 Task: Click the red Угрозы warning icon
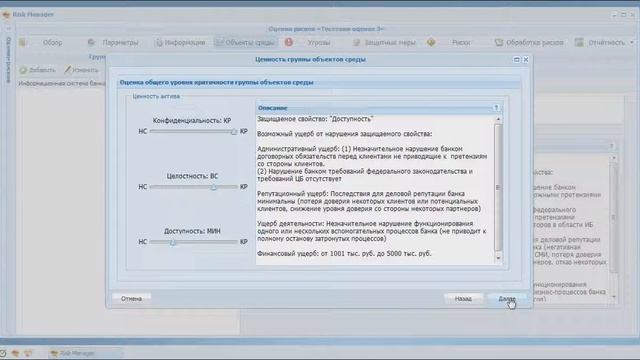tap(289, 42)
